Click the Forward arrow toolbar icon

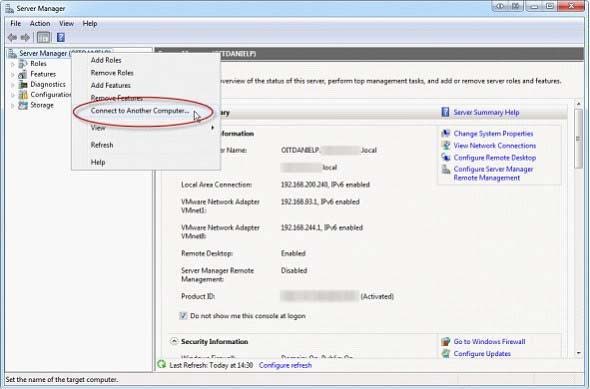(25, 38)
